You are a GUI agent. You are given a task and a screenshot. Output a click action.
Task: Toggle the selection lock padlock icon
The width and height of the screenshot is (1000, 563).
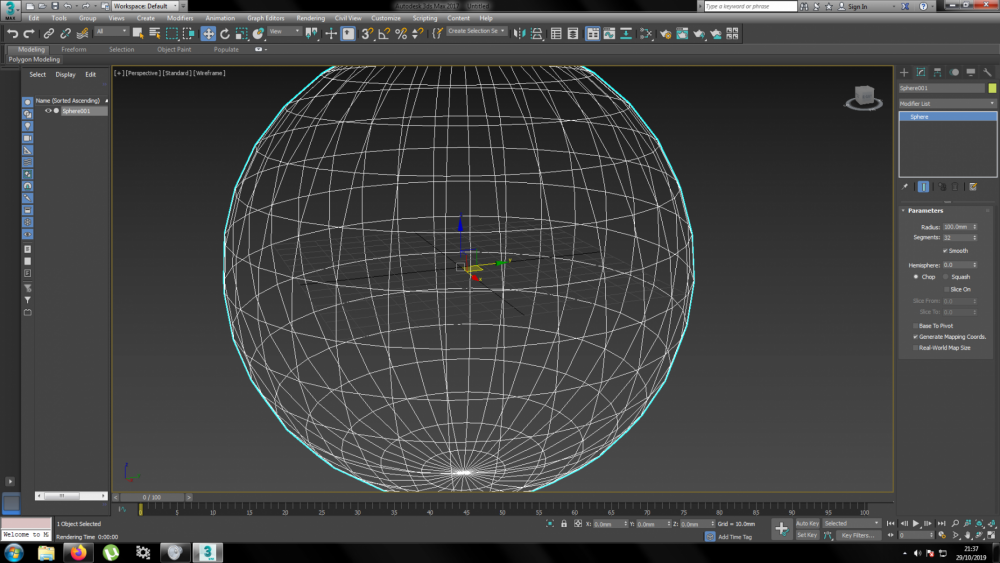pos(564,523)
